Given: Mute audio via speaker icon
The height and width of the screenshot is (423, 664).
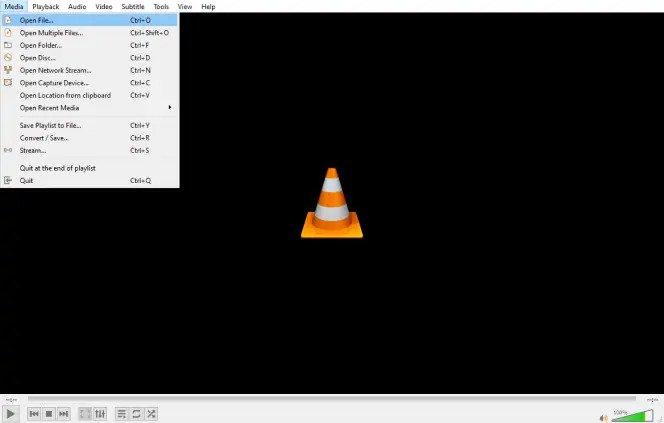Looking at the screenshot, I should 603,418.
